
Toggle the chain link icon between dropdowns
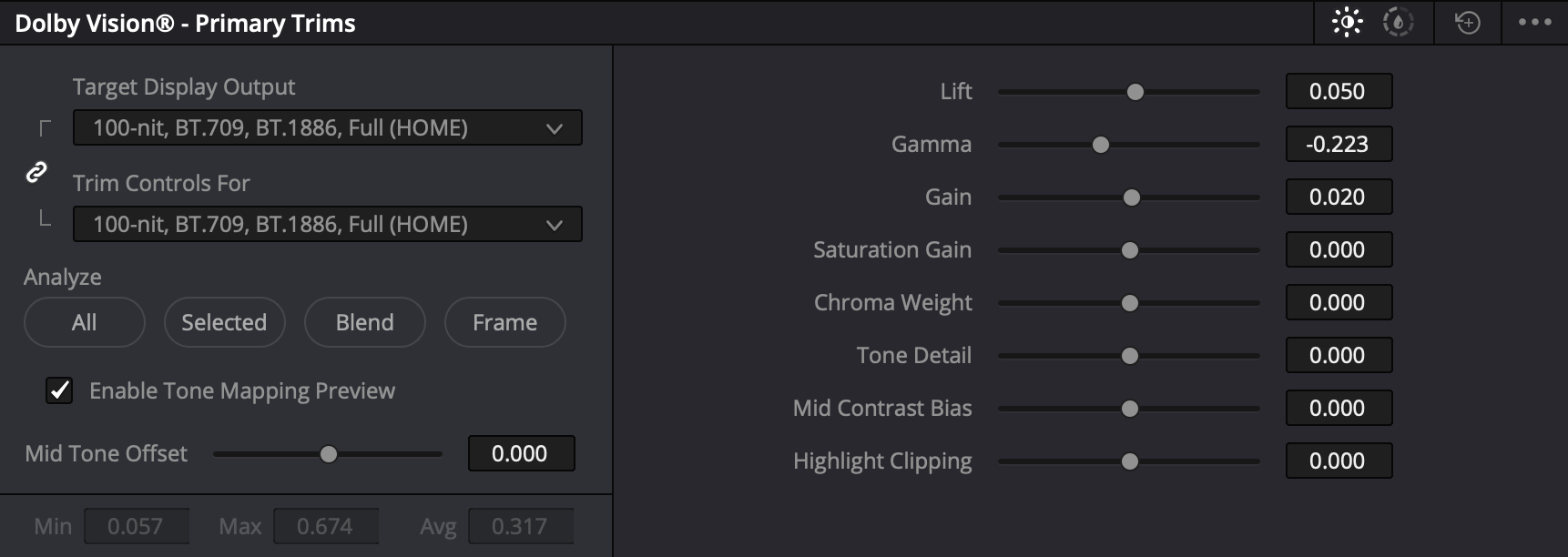pos(36,172)
